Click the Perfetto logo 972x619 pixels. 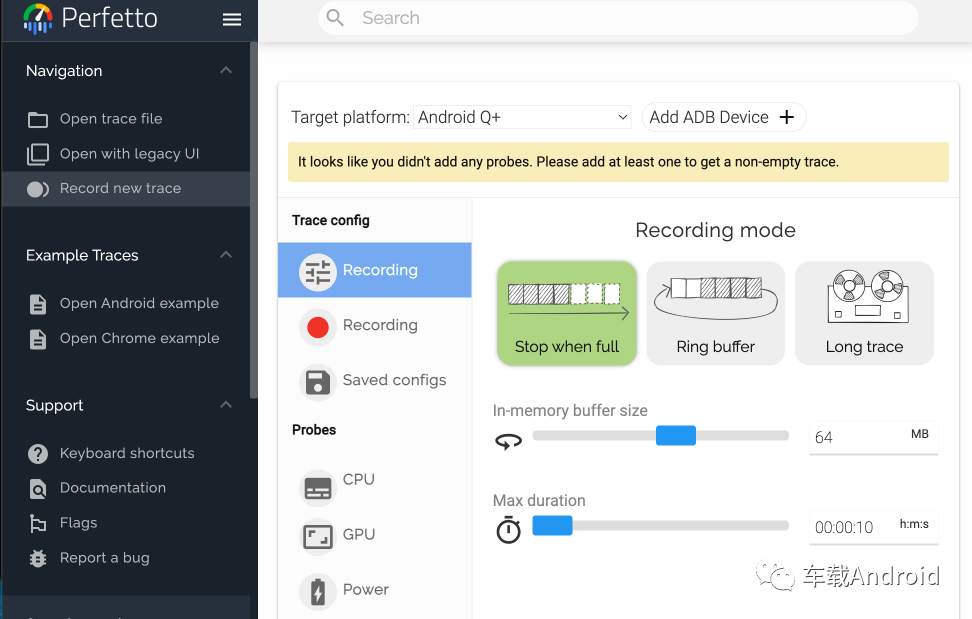click(37, 18)
